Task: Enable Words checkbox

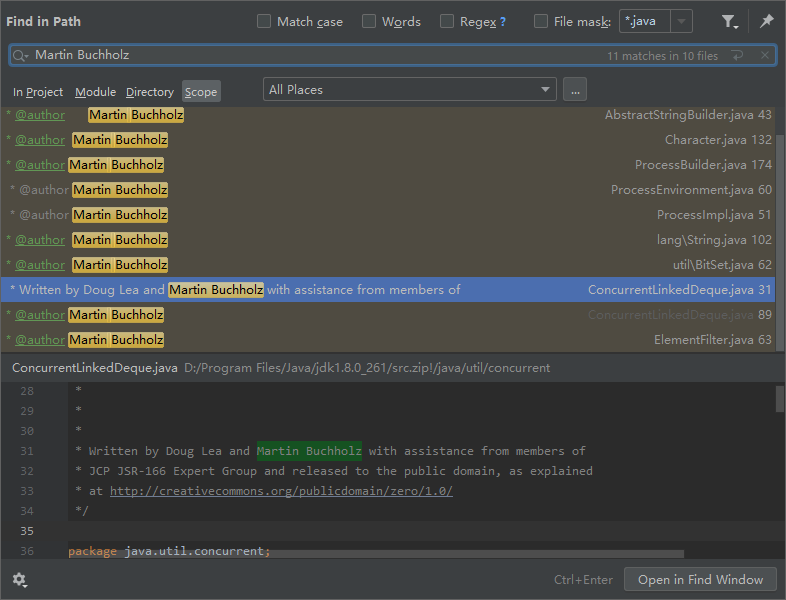Action: (x=369, y=22)
